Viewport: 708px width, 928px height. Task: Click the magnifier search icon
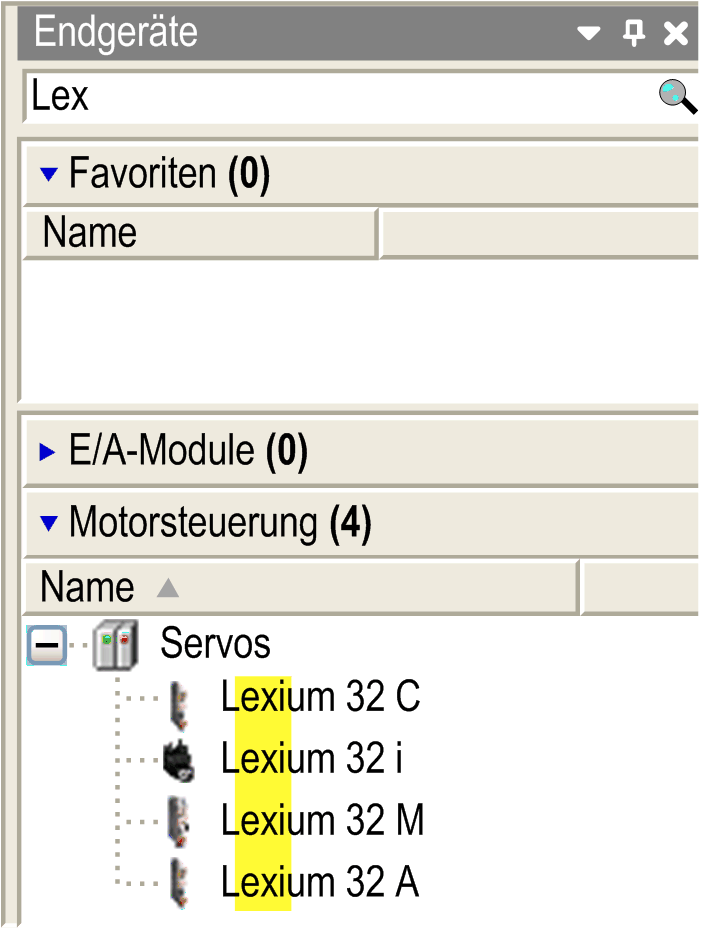pyautogui.click(x=677, y=96)
